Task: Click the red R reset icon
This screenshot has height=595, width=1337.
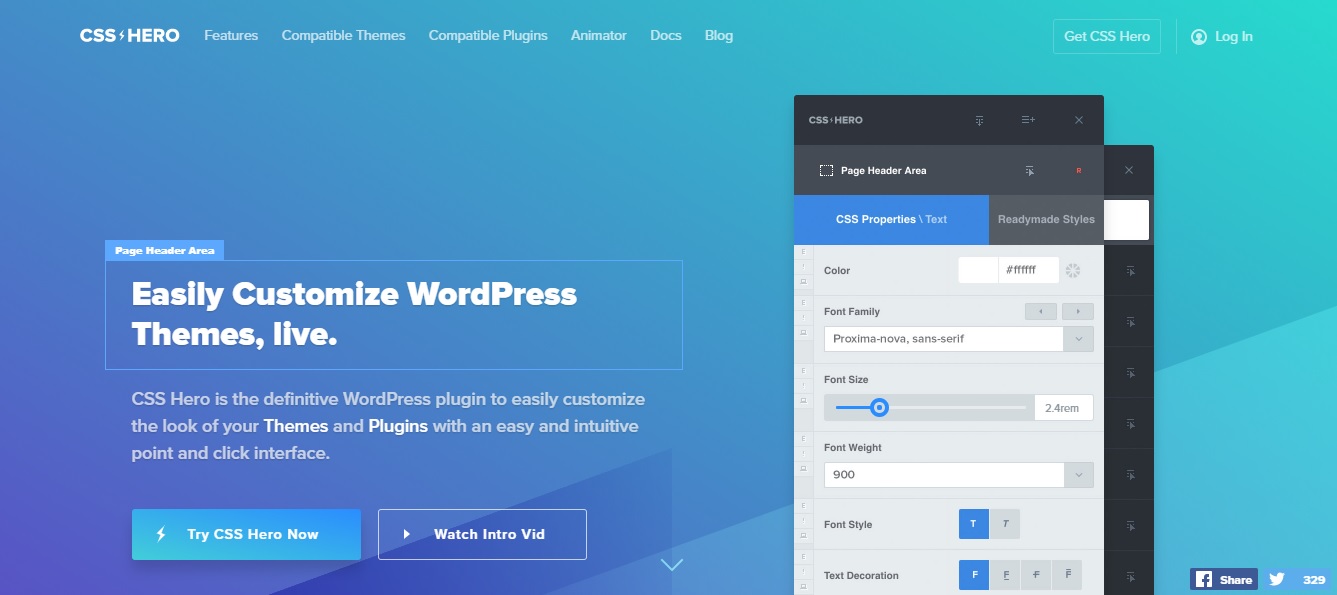Action: coord(1079,171)
